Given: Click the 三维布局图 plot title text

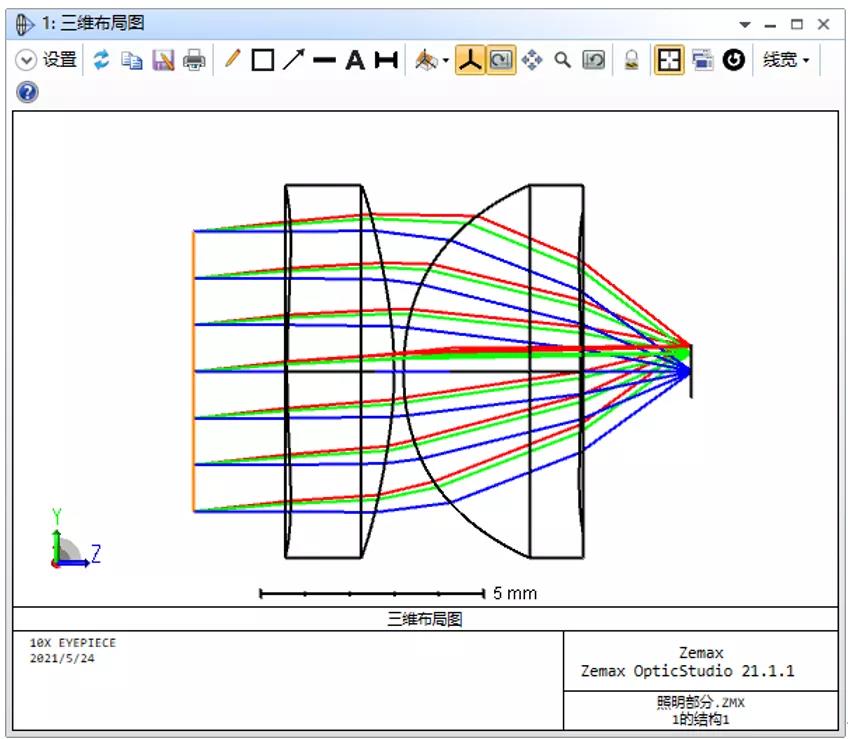Looking at the screenshot, I should [x=425, y=619].
